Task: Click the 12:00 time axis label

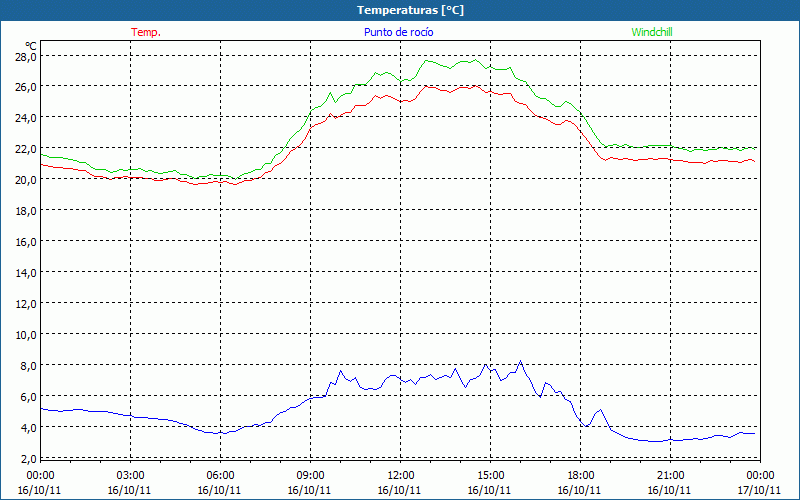Action: point(401,476)
